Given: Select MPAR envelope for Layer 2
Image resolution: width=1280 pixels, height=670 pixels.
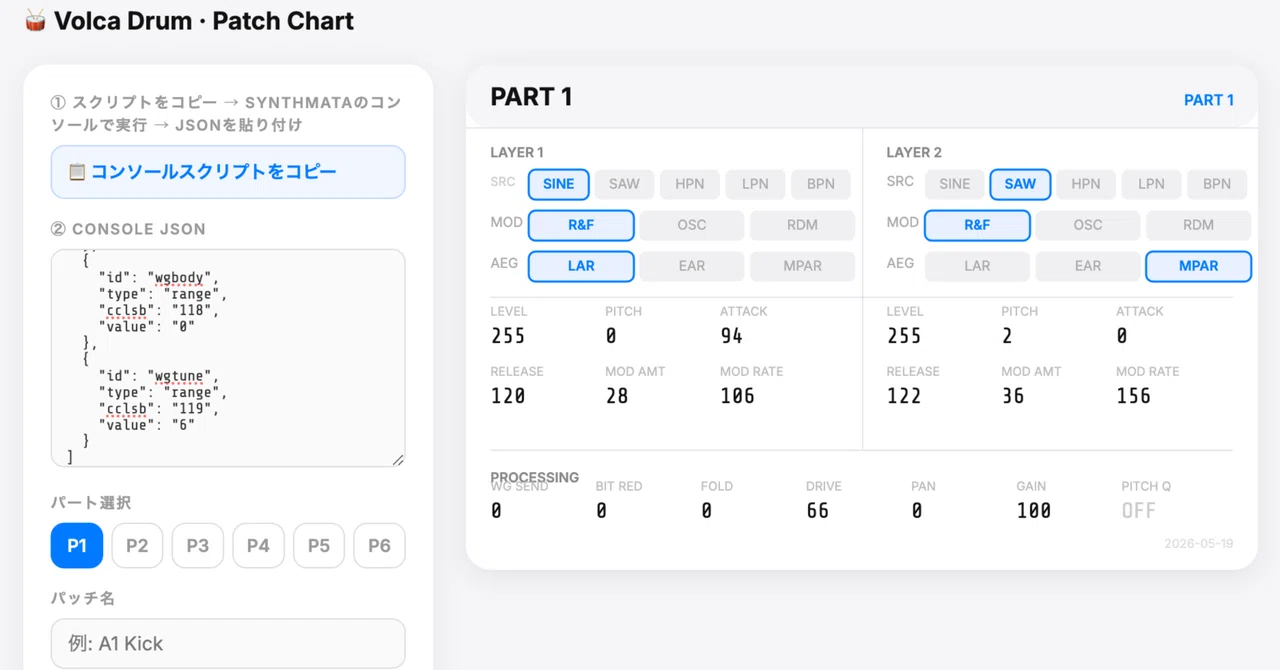Looking at the screenshot, I should pos(1199,266).
